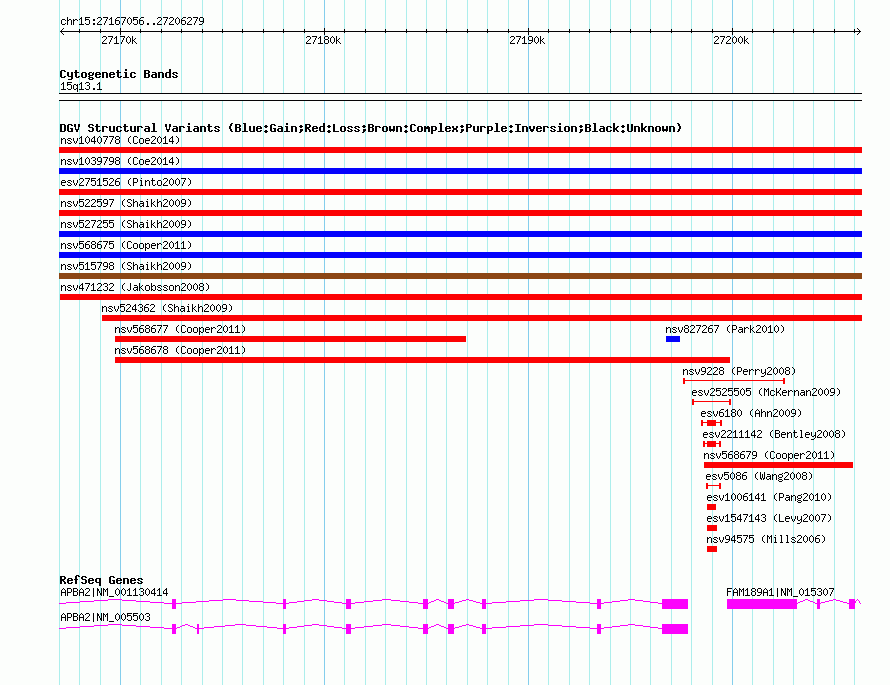Image resolution: width=890 pixels, height=685 pixels.
Task: Select the esv6180 red variant glyph
Action: [711, 423]
